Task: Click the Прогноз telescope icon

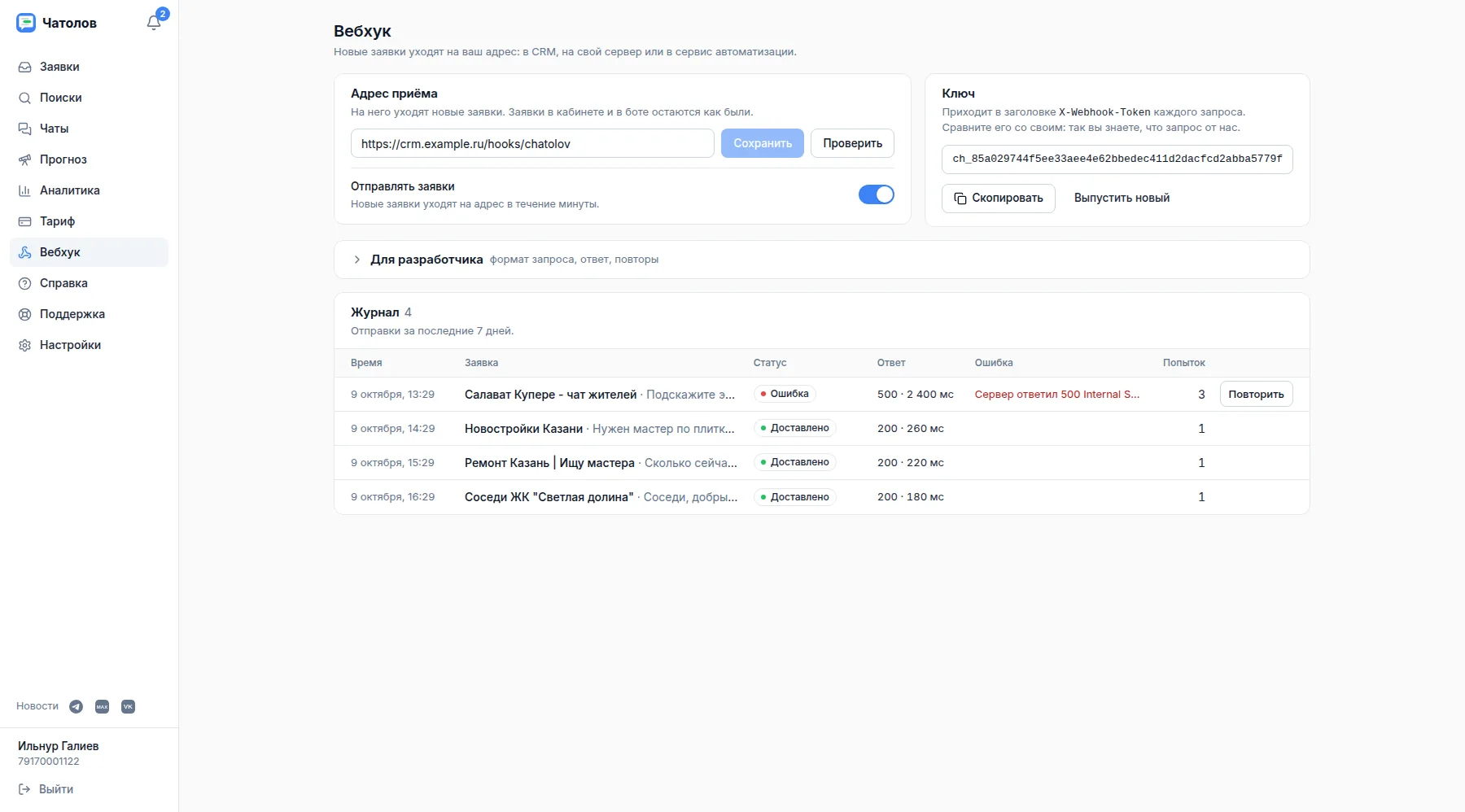Action: tap(24, 159)
